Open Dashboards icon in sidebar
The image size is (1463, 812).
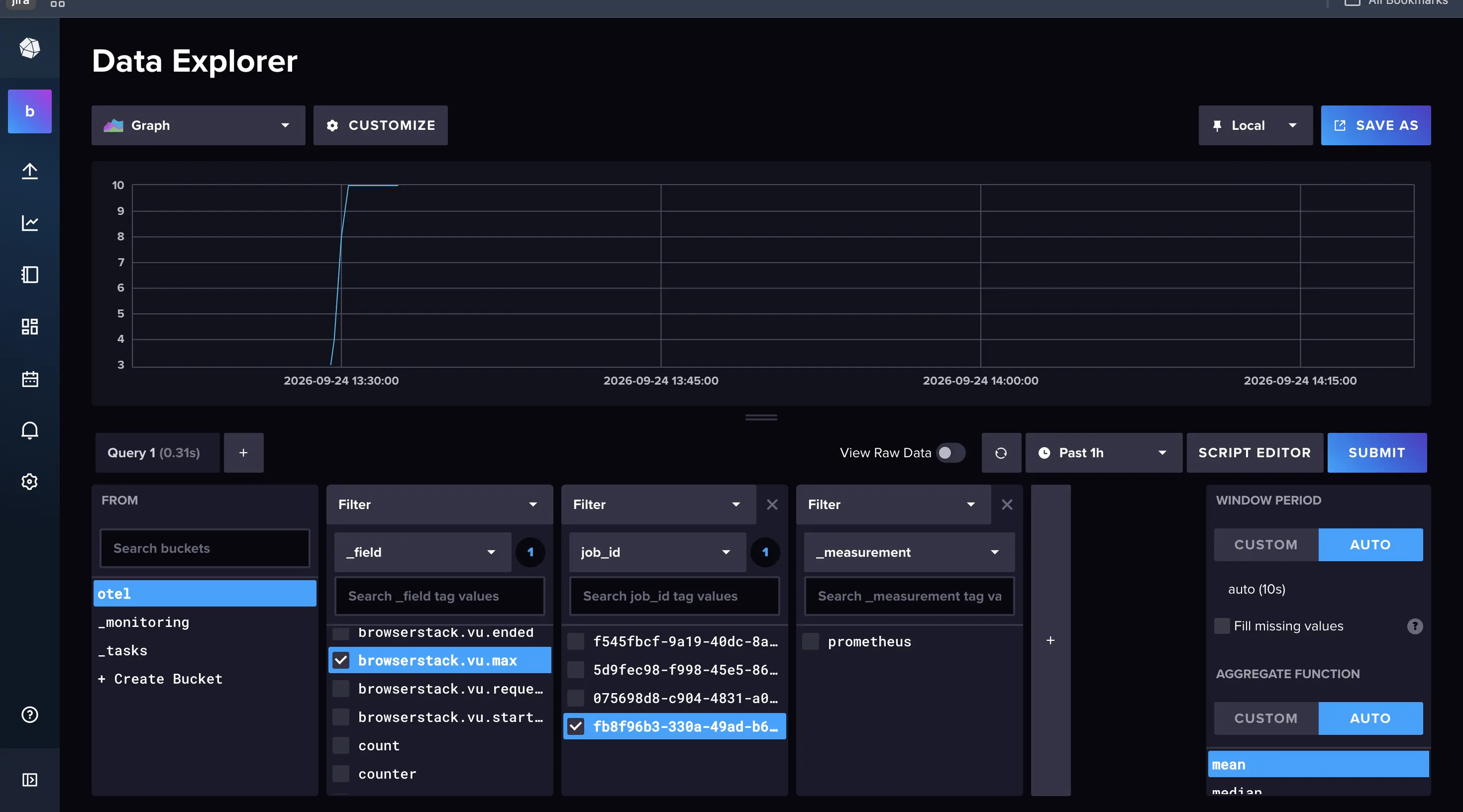click(x=29, y=326)
